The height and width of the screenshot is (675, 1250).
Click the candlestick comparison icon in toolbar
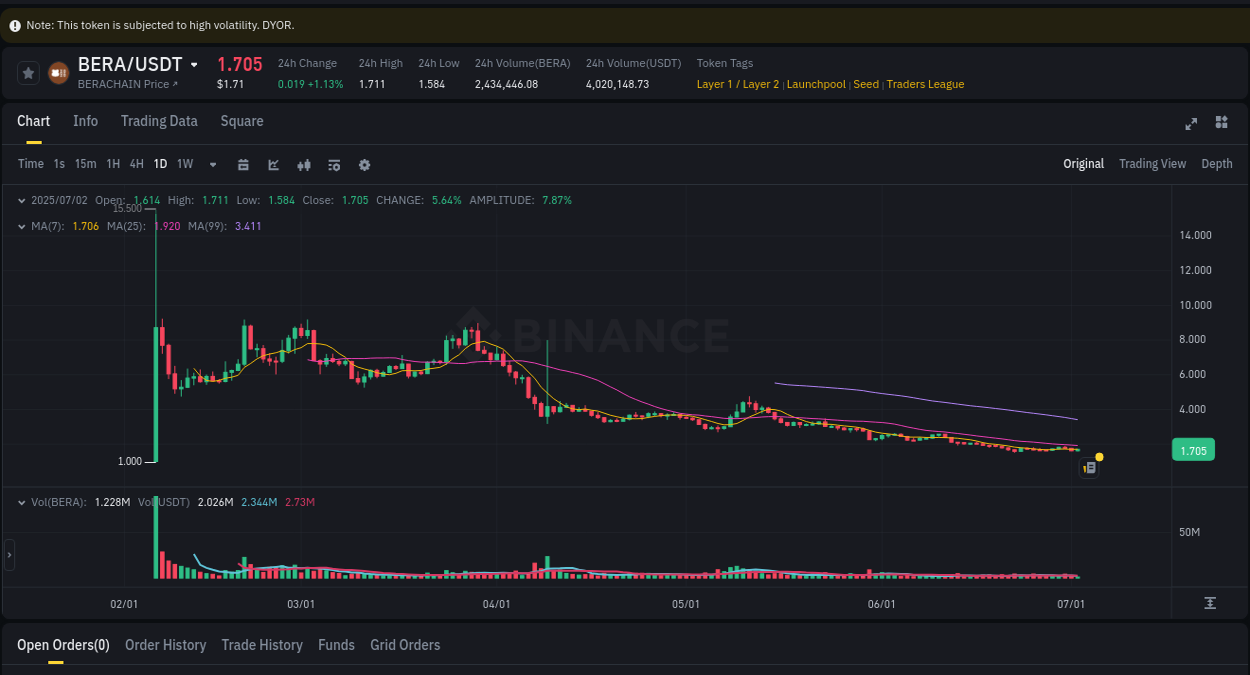[303, 164]
